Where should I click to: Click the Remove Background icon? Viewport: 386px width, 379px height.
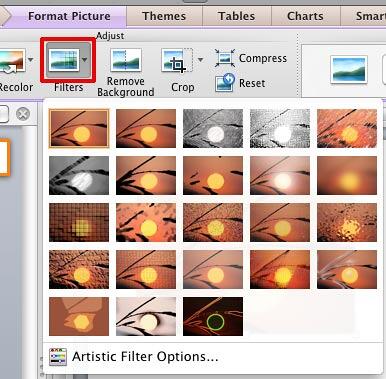pos(126,60)
